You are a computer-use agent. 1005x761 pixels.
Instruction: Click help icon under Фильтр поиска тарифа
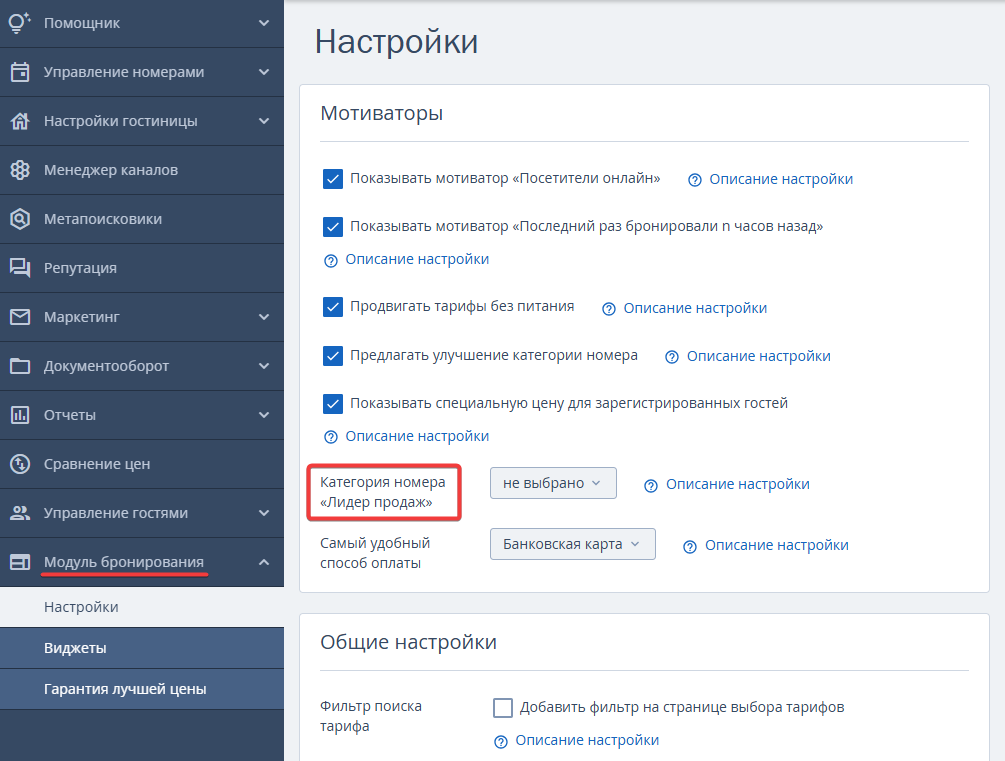tap(501, 741)
